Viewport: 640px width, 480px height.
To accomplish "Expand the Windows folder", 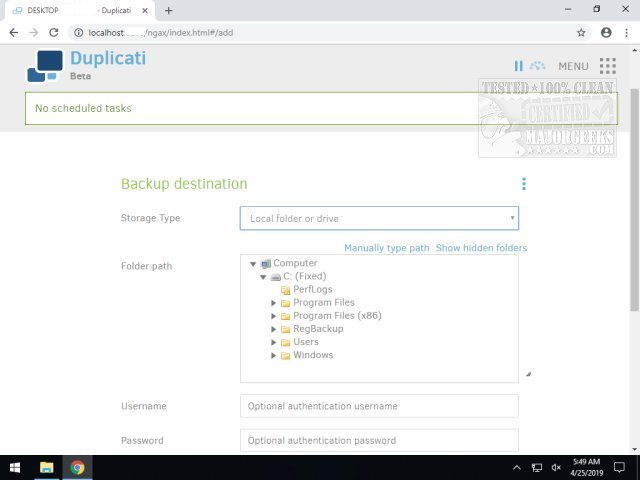I will coord(273,355).
